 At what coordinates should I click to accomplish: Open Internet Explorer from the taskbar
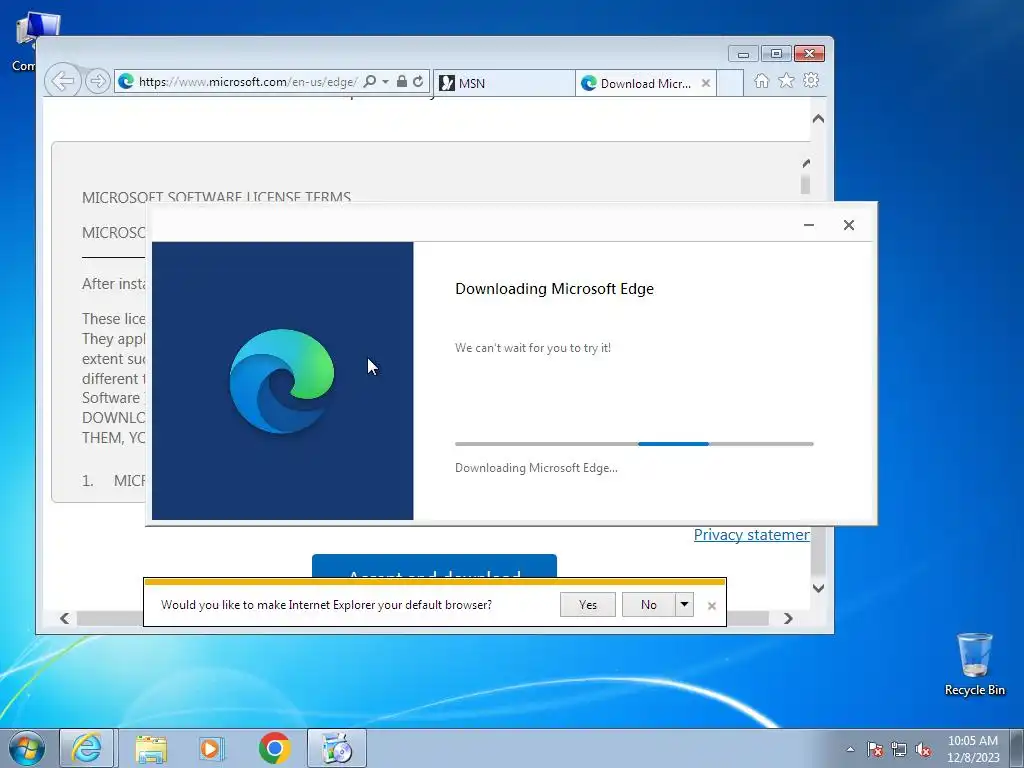click(x=87, y=748)
